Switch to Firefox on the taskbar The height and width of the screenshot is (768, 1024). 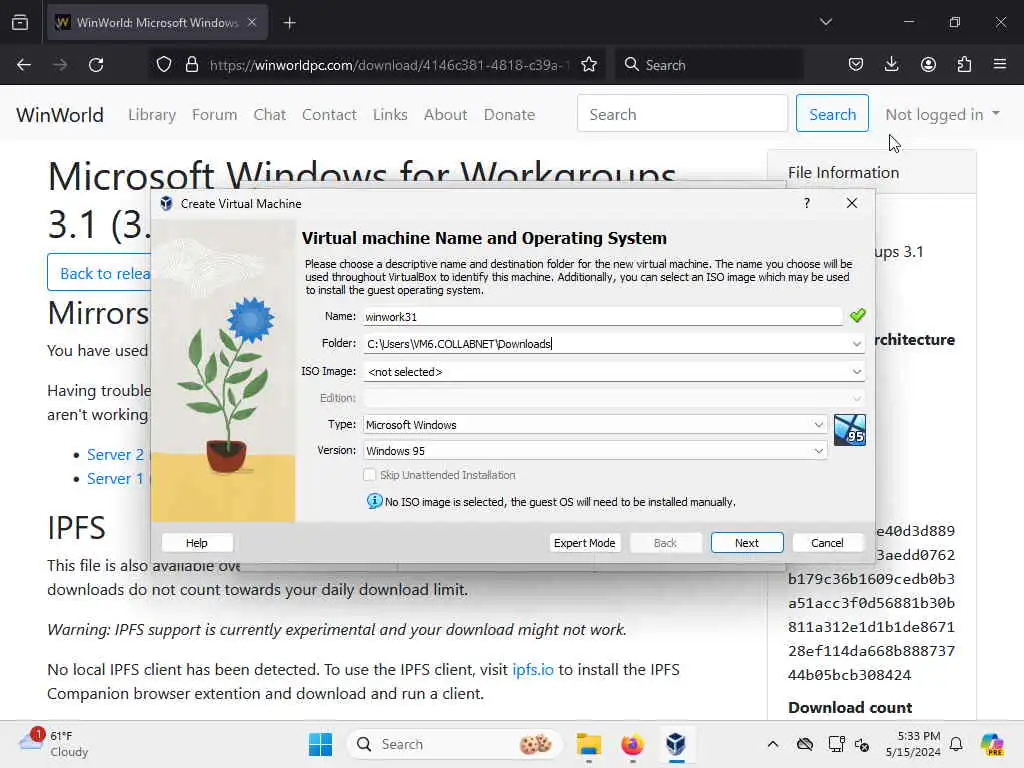pyautogui.click(x=632, y=744)
